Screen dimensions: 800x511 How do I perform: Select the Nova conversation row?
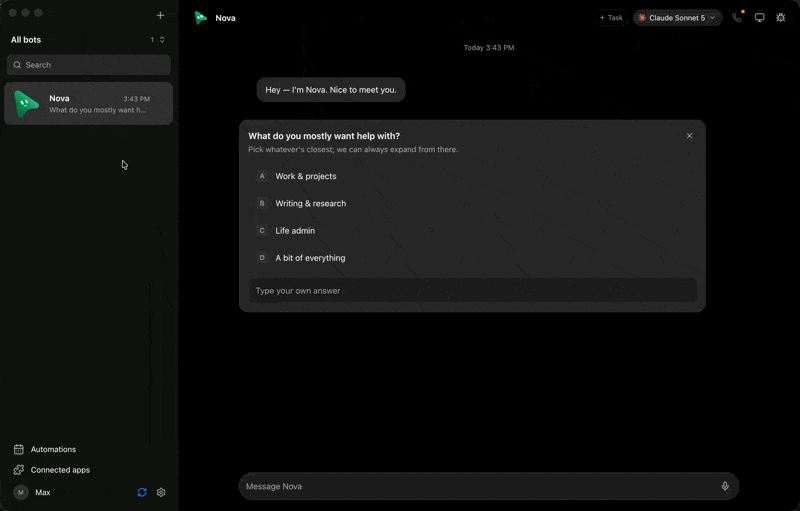point(89,104)
